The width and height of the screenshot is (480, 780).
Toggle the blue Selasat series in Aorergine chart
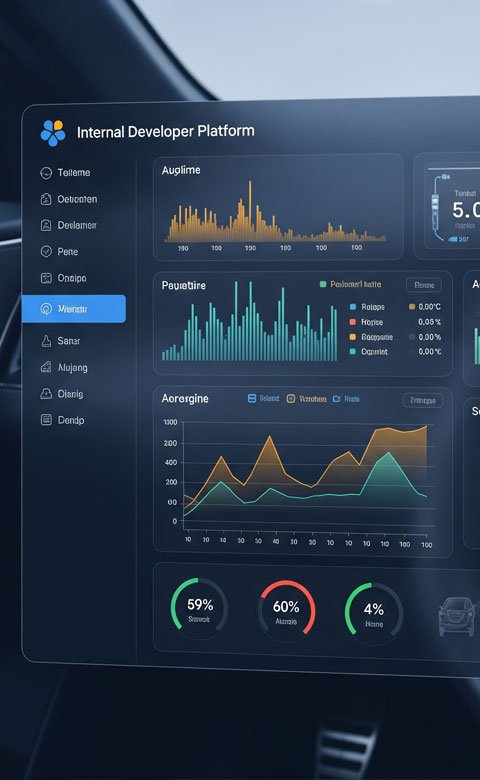click(x=263, y=398)
